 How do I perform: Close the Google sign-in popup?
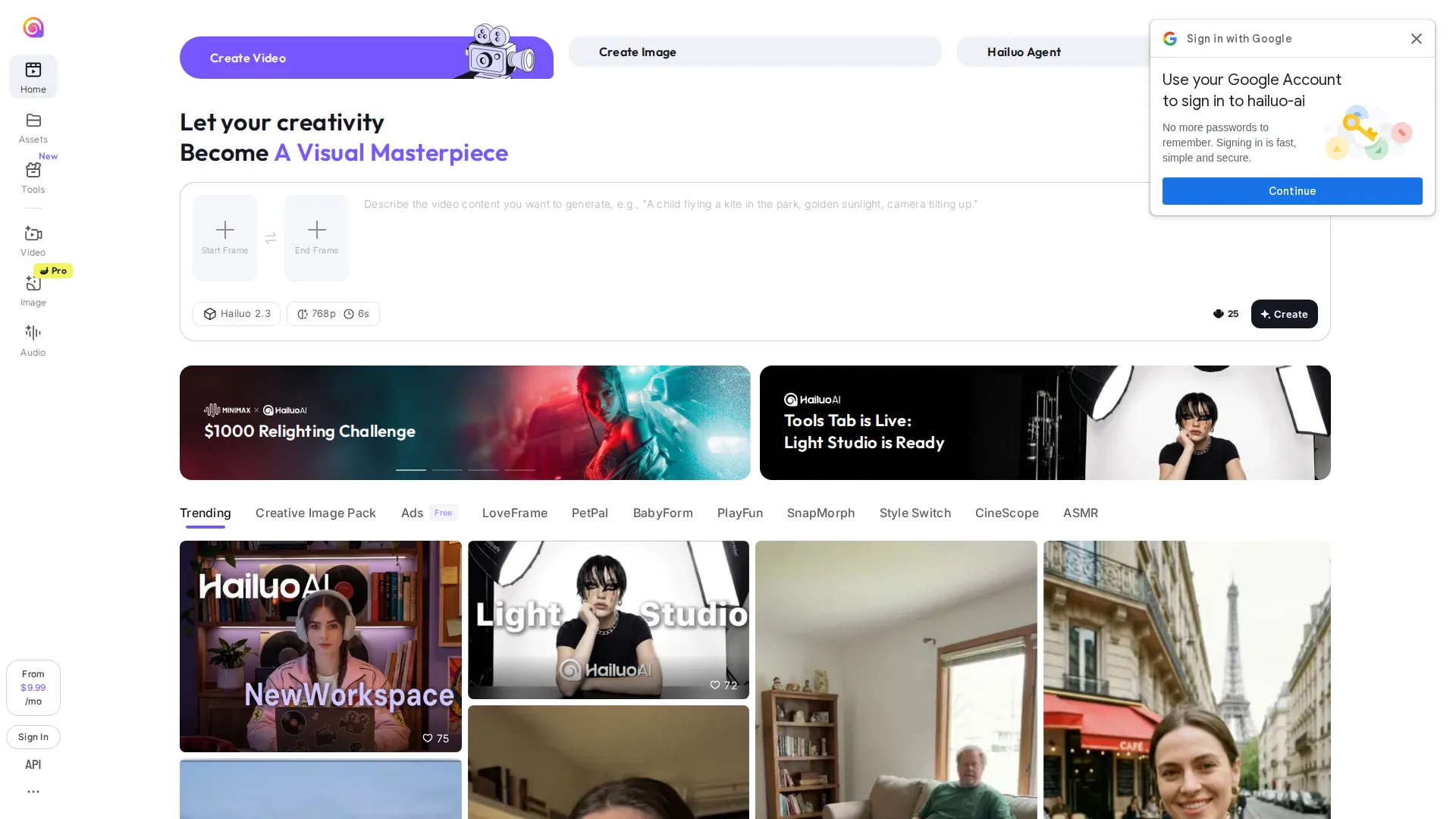[x=1416, y=39]
